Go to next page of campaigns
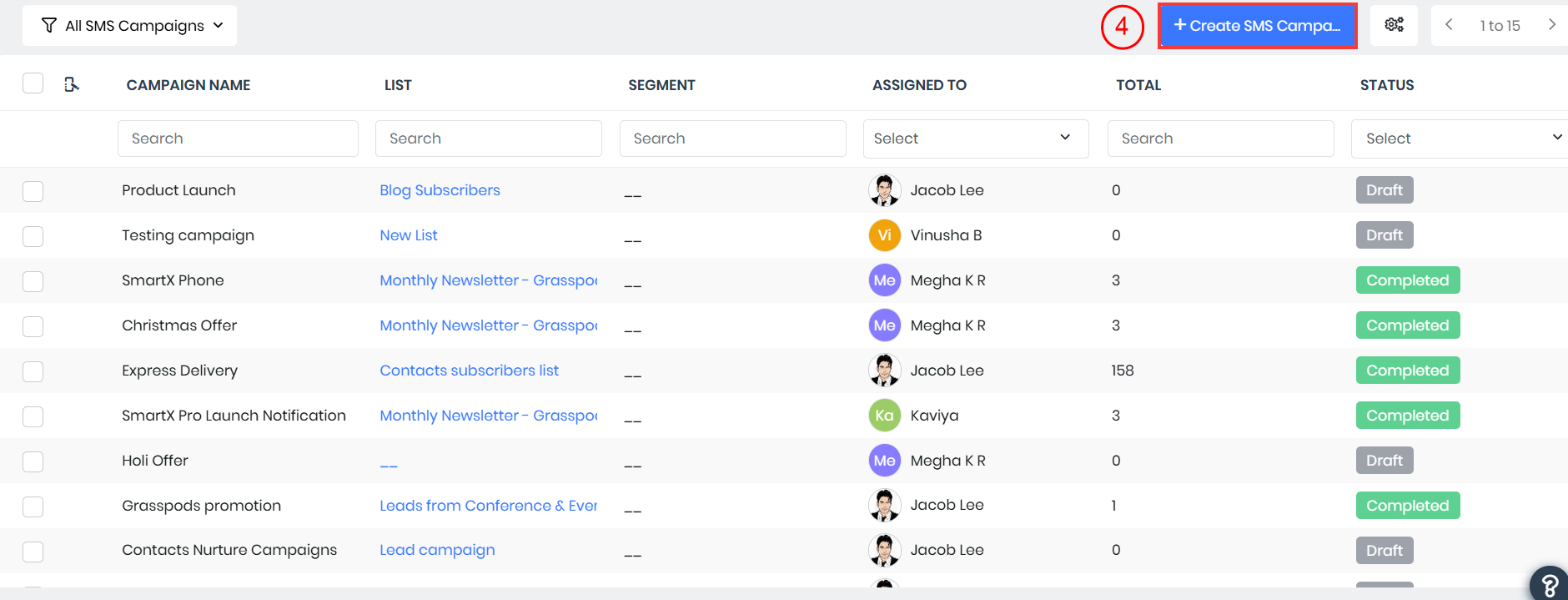This screenshot has width=1568, height=600. (1551, 25)
